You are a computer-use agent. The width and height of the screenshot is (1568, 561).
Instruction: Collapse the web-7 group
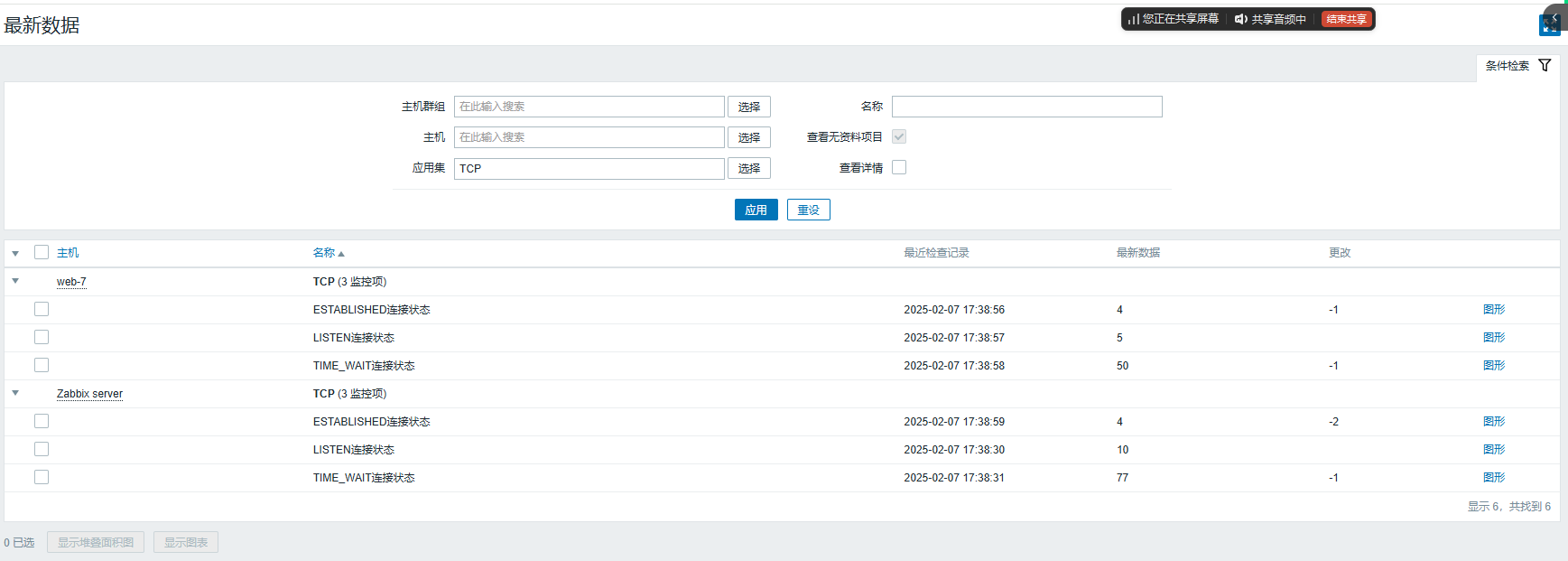(x=15, y=281)
